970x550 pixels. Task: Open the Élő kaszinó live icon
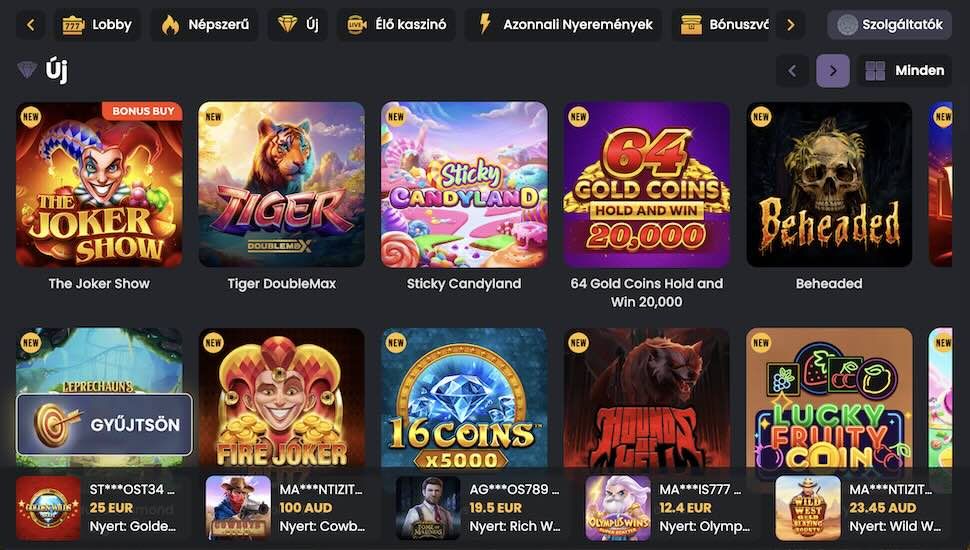(357, 25)
